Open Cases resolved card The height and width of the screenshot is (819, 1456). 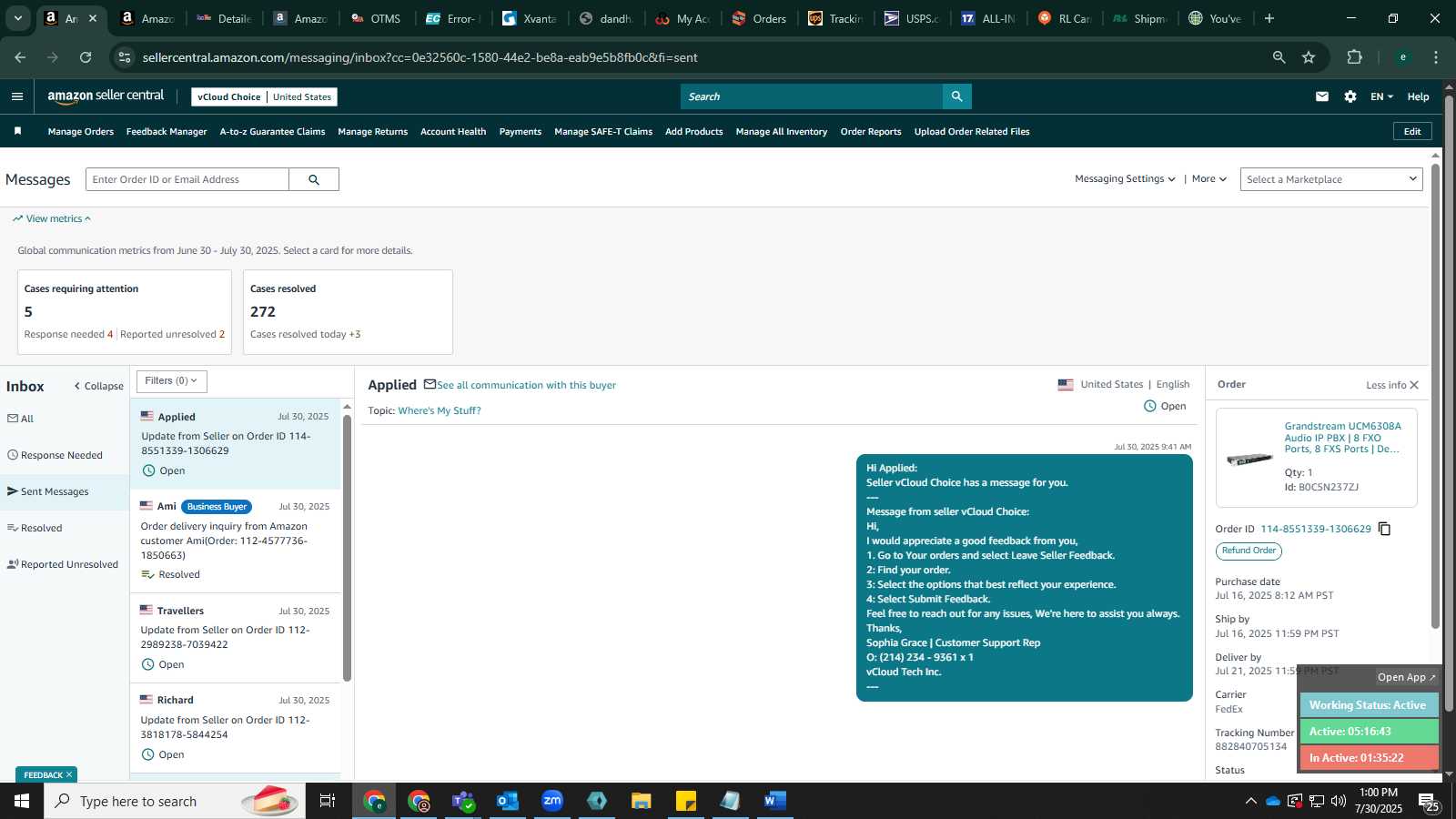[348, 312]
